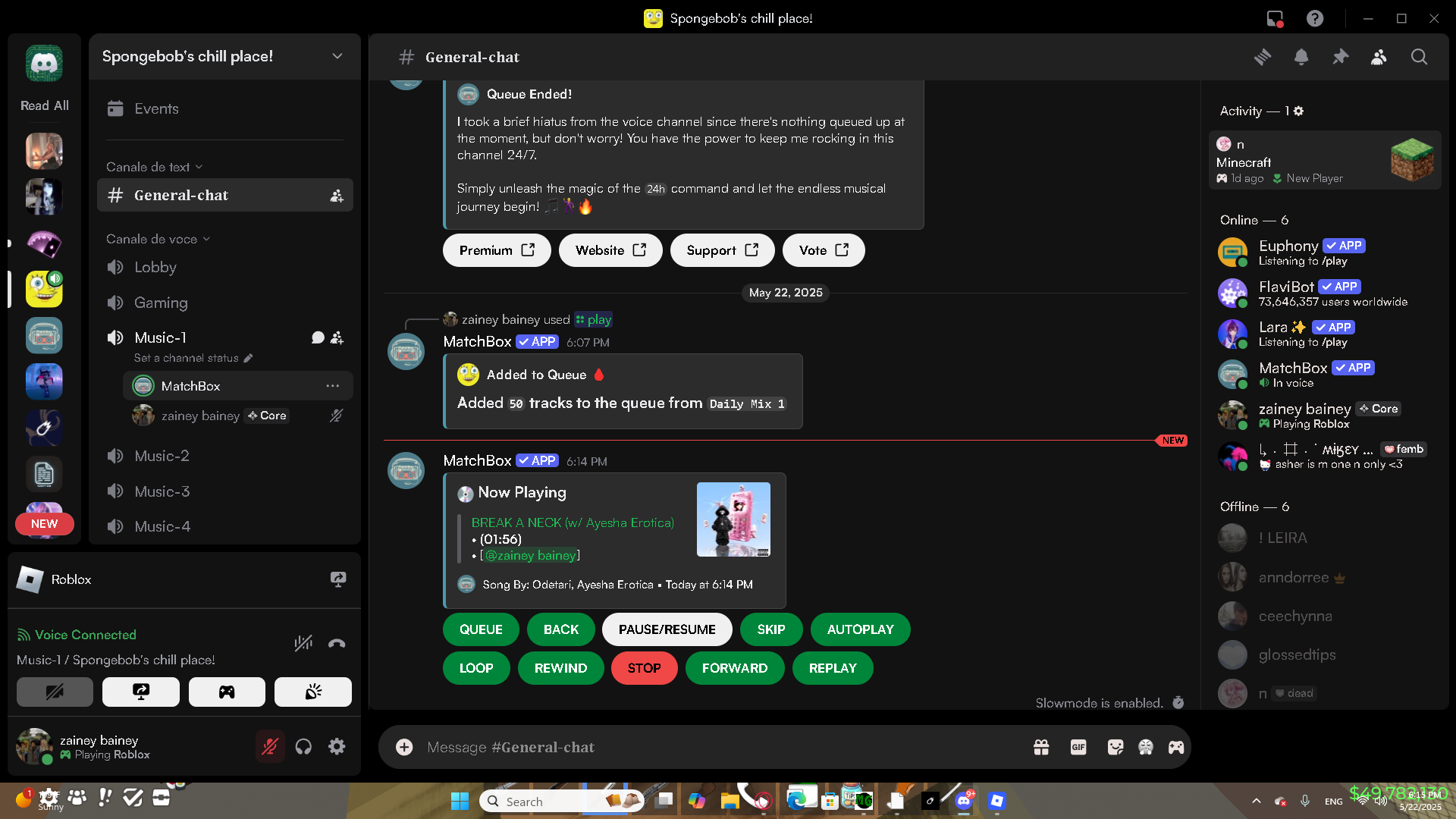Image resolution: width=1456 pixels, height=819 pixels.
Task: Show pinned messages
Action: click(1340, 57)
